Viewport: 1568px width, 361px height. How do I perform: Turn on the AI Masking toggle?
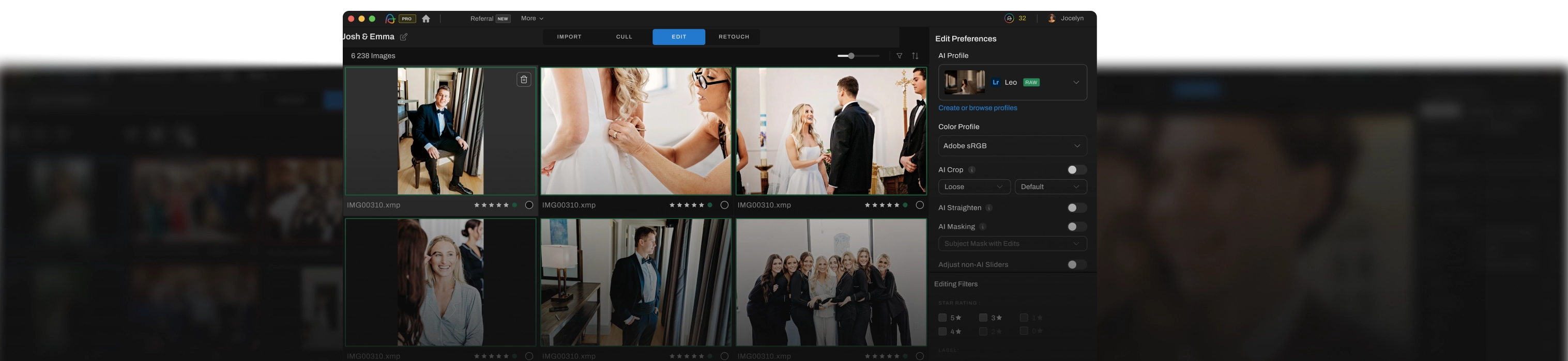point(1076,227)
